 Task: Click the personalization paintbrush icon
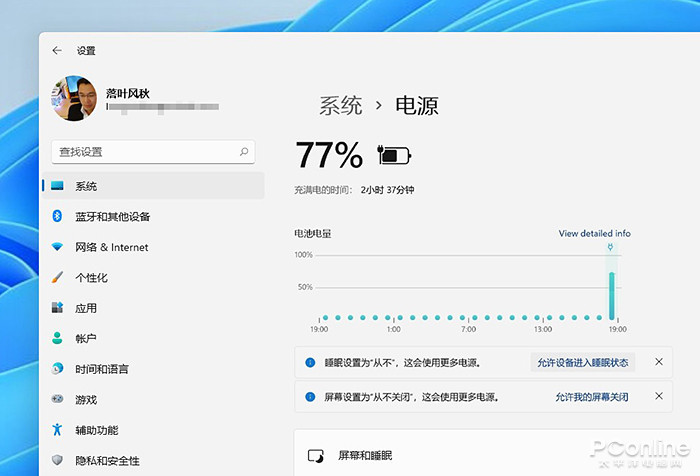(57, 277)
